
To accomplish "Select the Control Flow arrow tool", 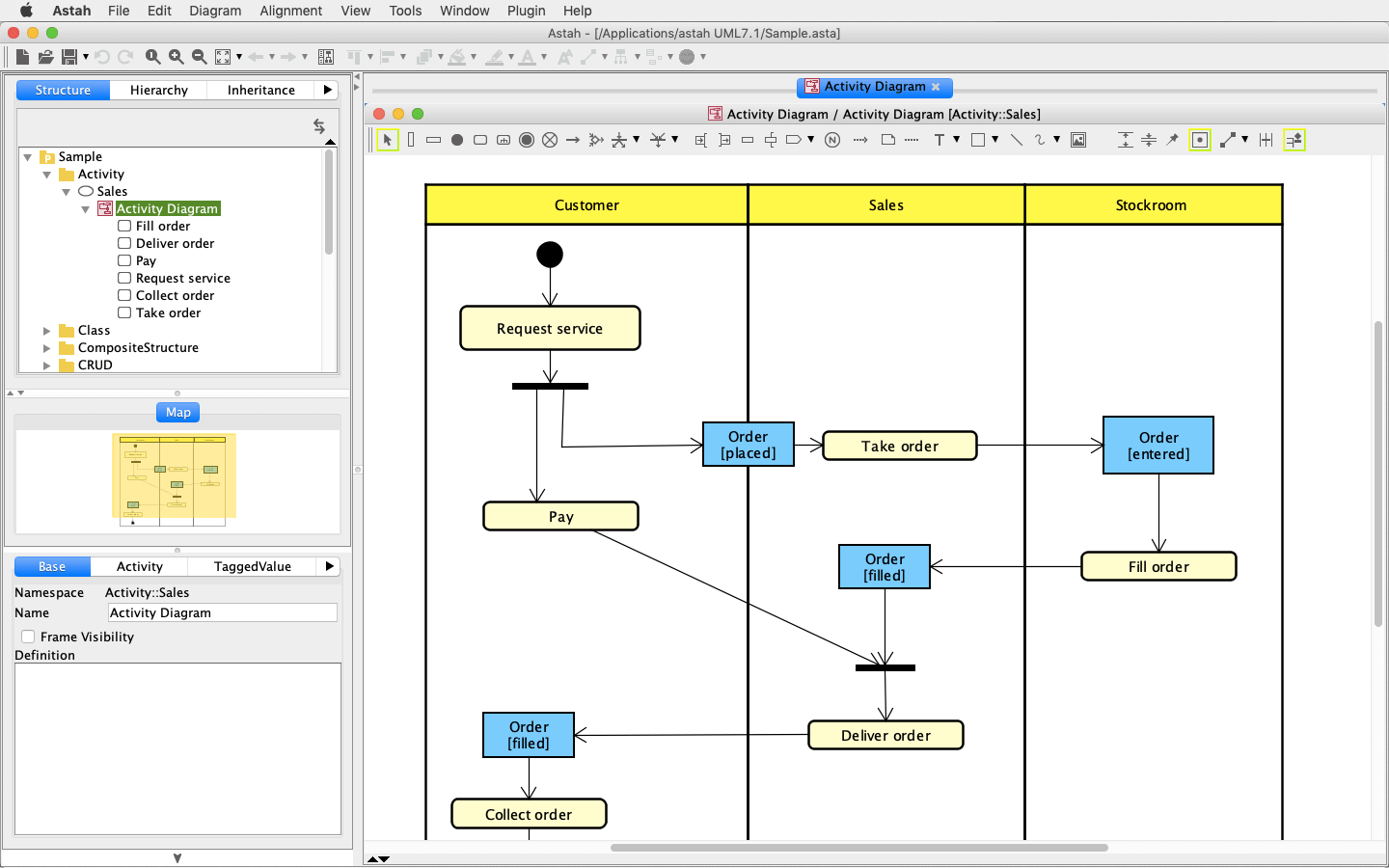I will (x=573, y=140).
